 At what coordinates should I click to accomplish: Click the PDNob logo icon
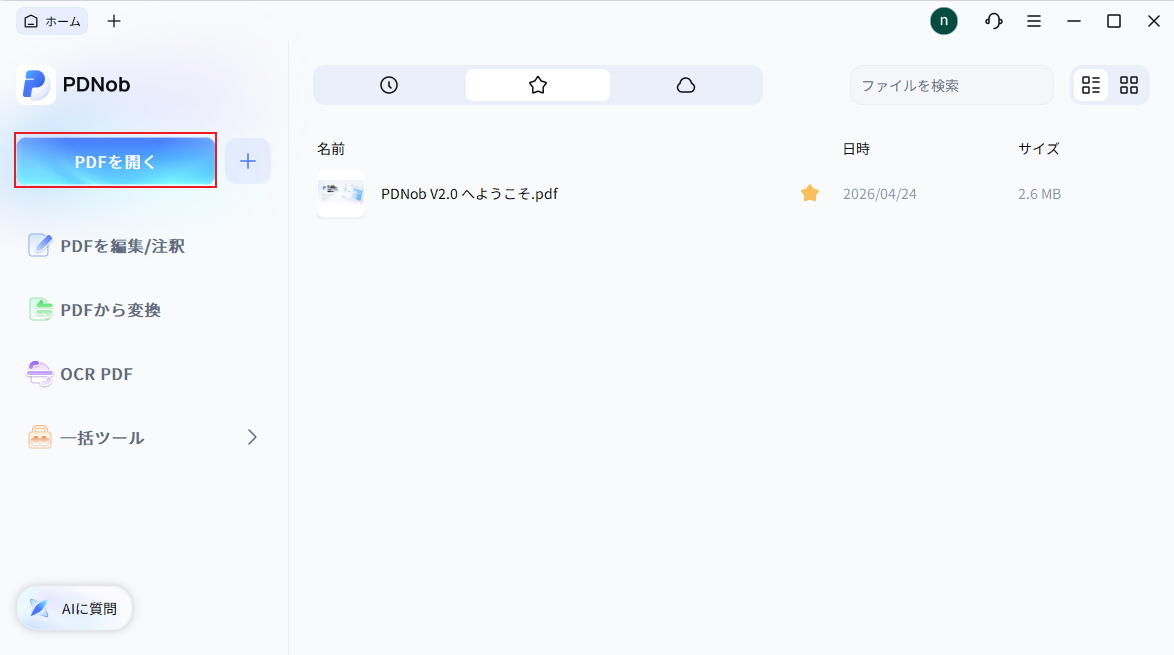(x=35, y=85)
